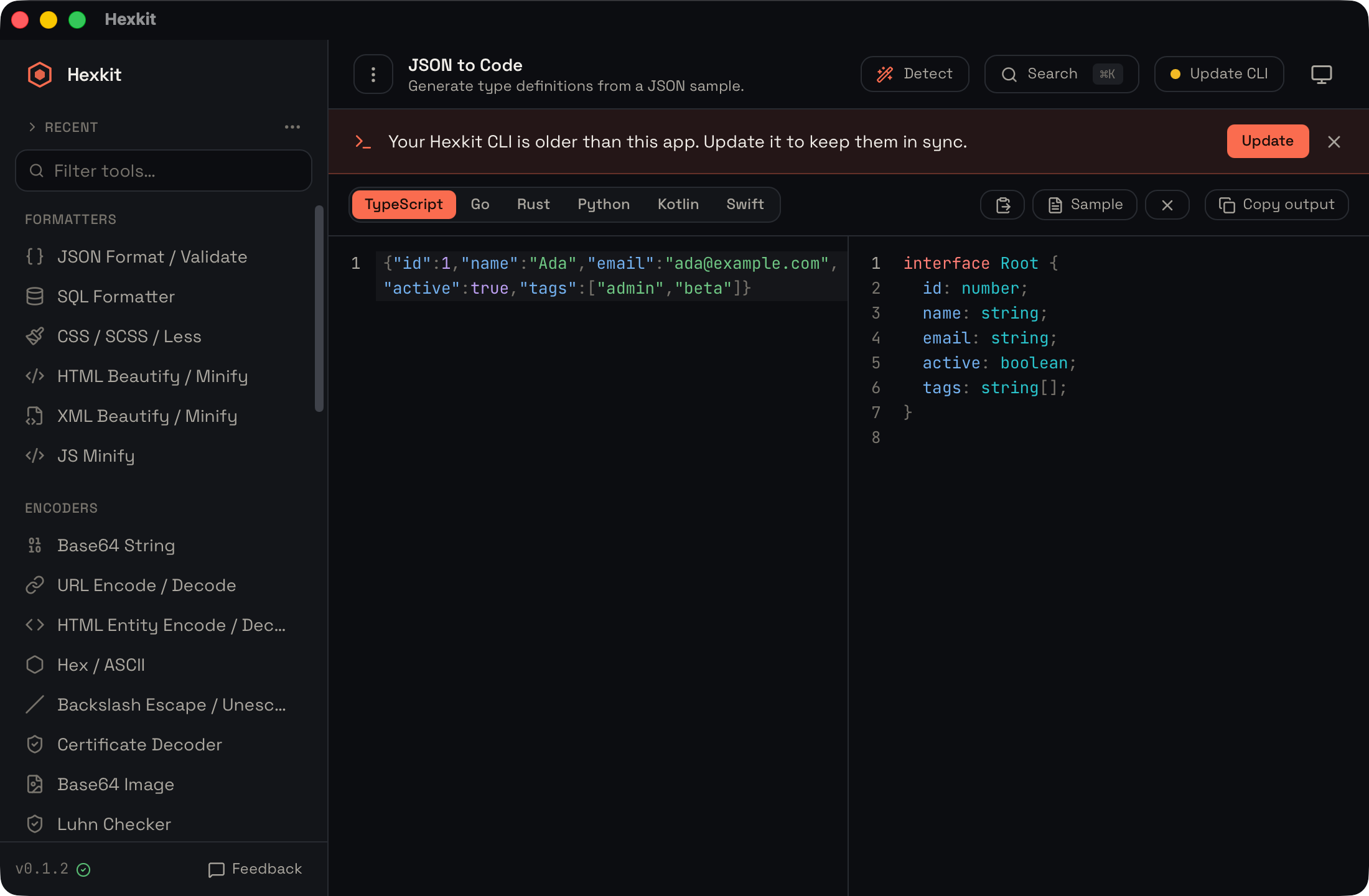This screenshot has height=896, width=1369.
Task: Click the Hexkit hexagon logo icon
Action: tap(40, 75)
